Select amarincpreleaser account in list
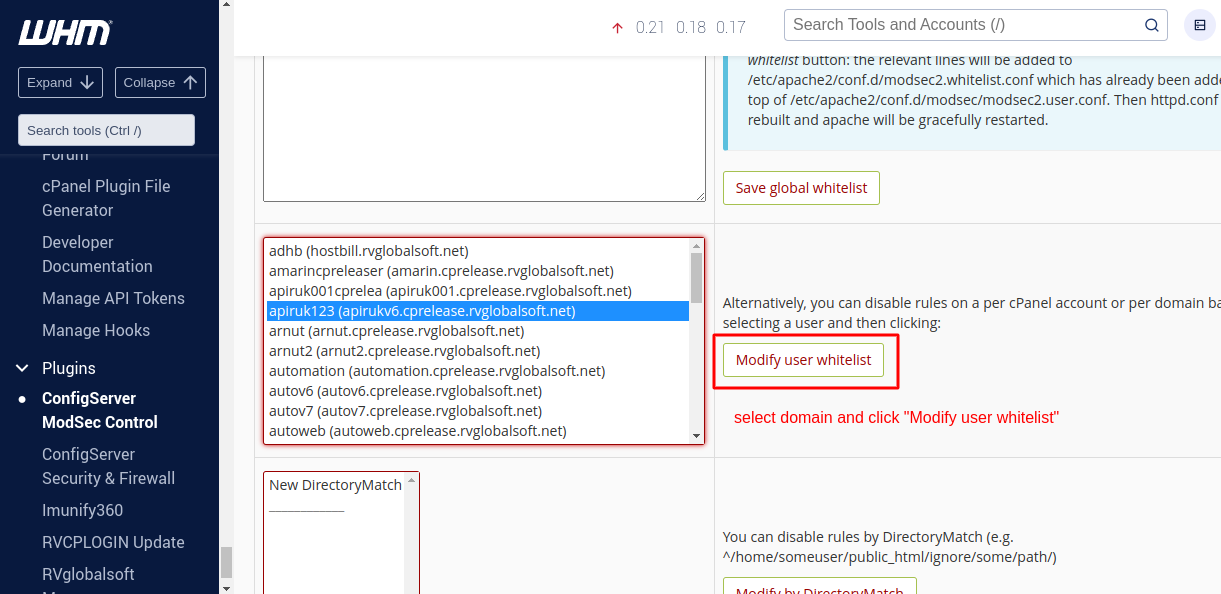Viewport: 1221px width, 594px height. 478,271
